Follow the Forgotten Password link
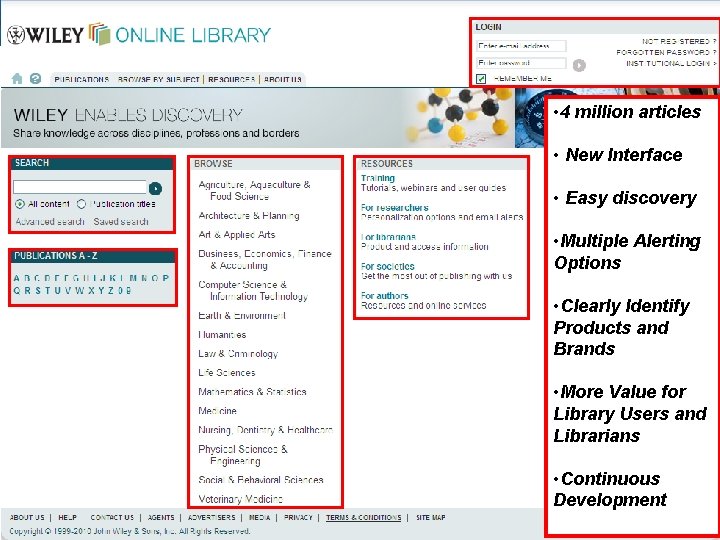Screen dimensions: 720x540 pyautogui.click(x=666, y=52)
